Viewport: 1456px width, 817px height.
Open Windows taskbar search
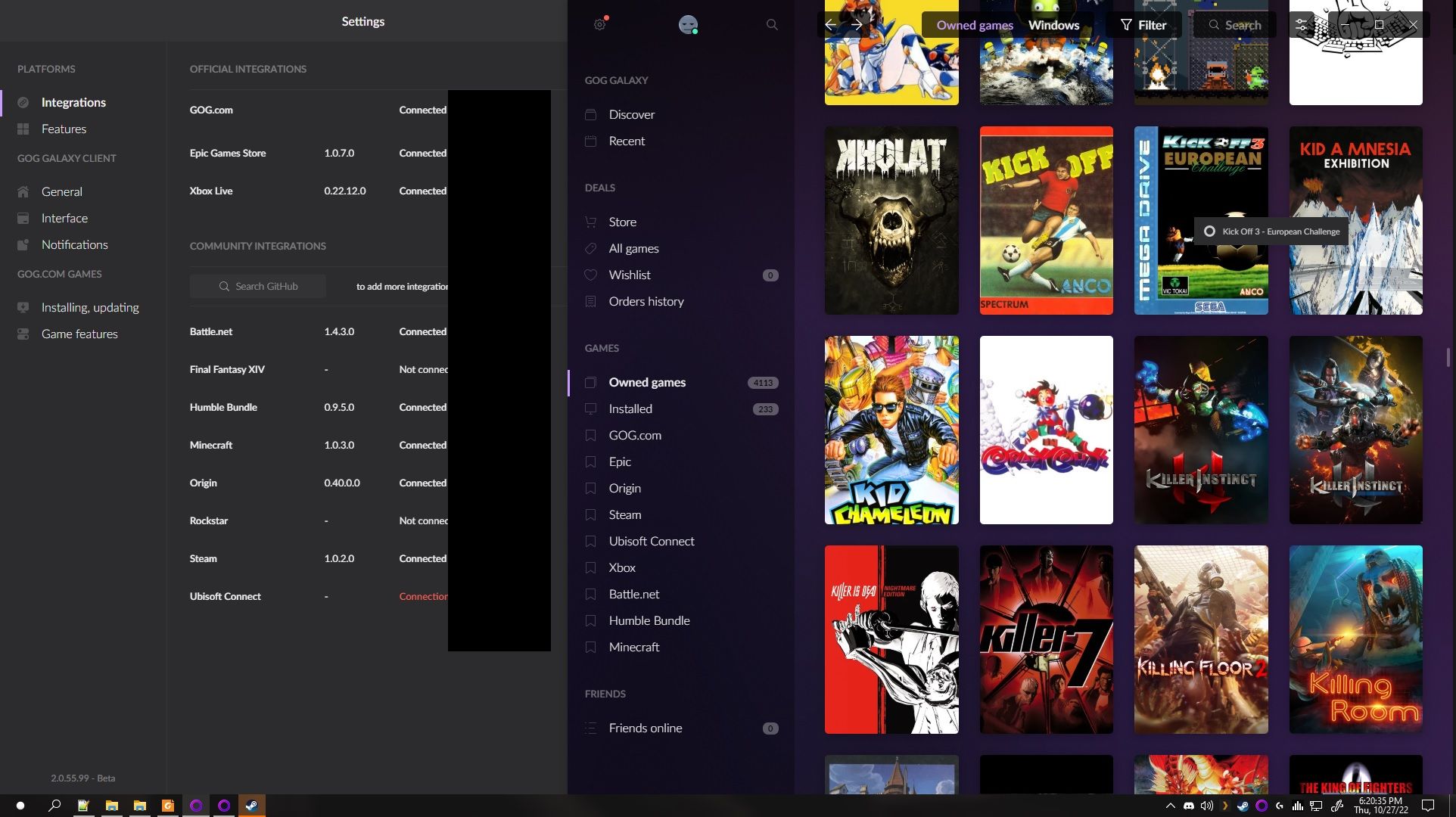[x=54, y=806]
